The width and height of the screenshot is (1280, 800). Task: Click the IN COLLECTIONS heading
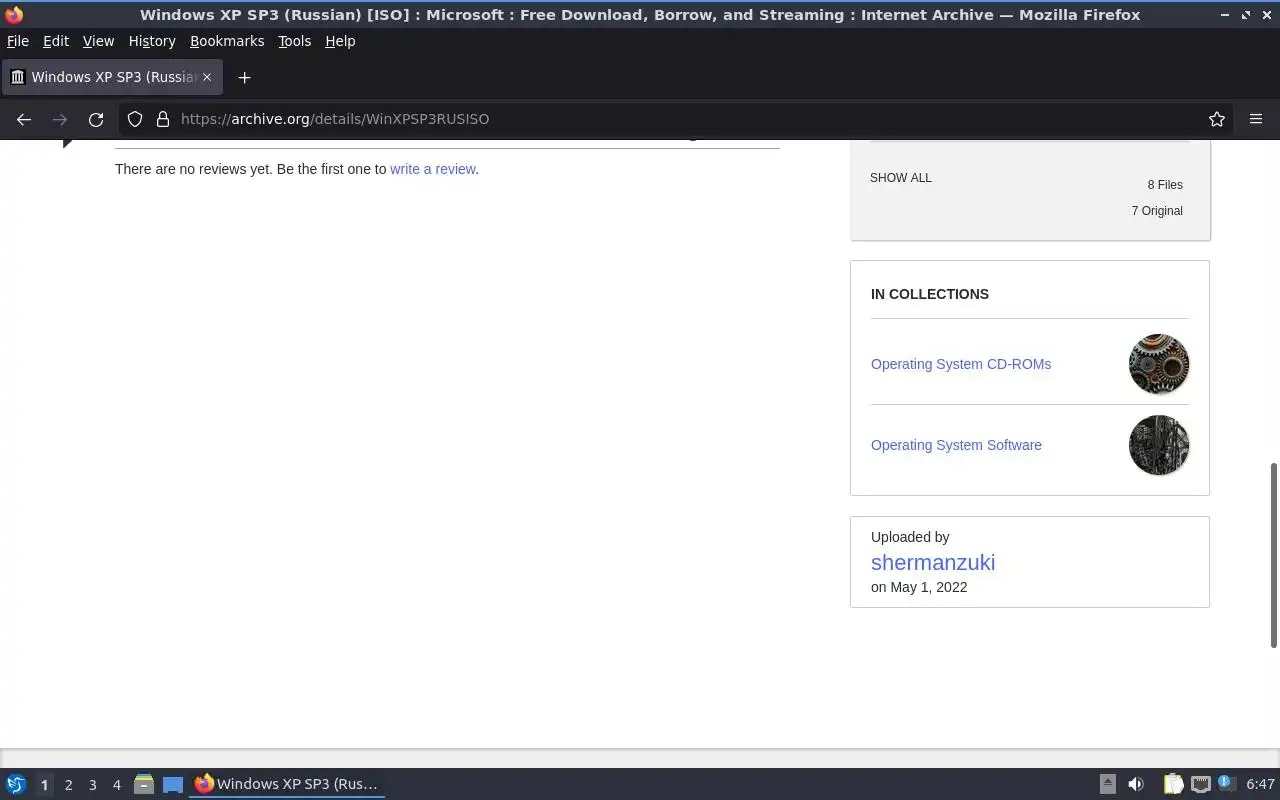pos(930,294)
